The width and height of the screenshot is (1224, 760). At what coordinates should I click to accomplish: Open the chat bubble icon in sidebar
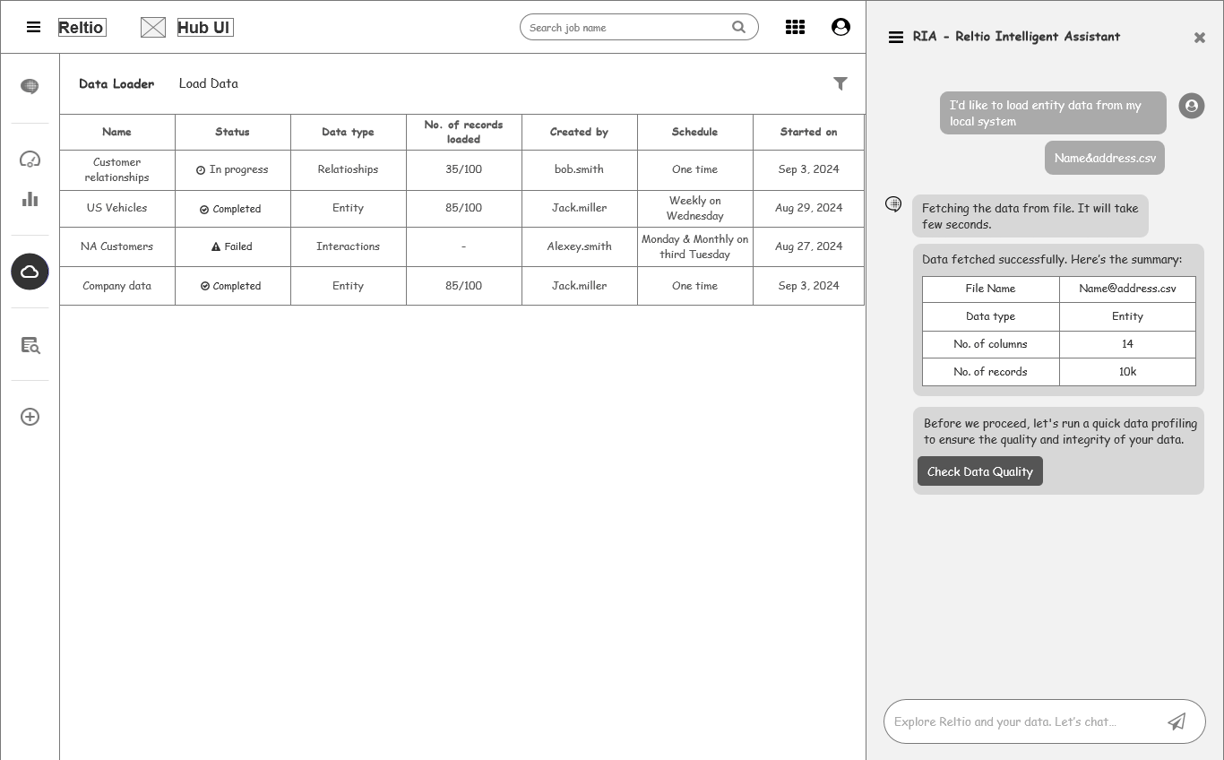(x=30, y=87)
